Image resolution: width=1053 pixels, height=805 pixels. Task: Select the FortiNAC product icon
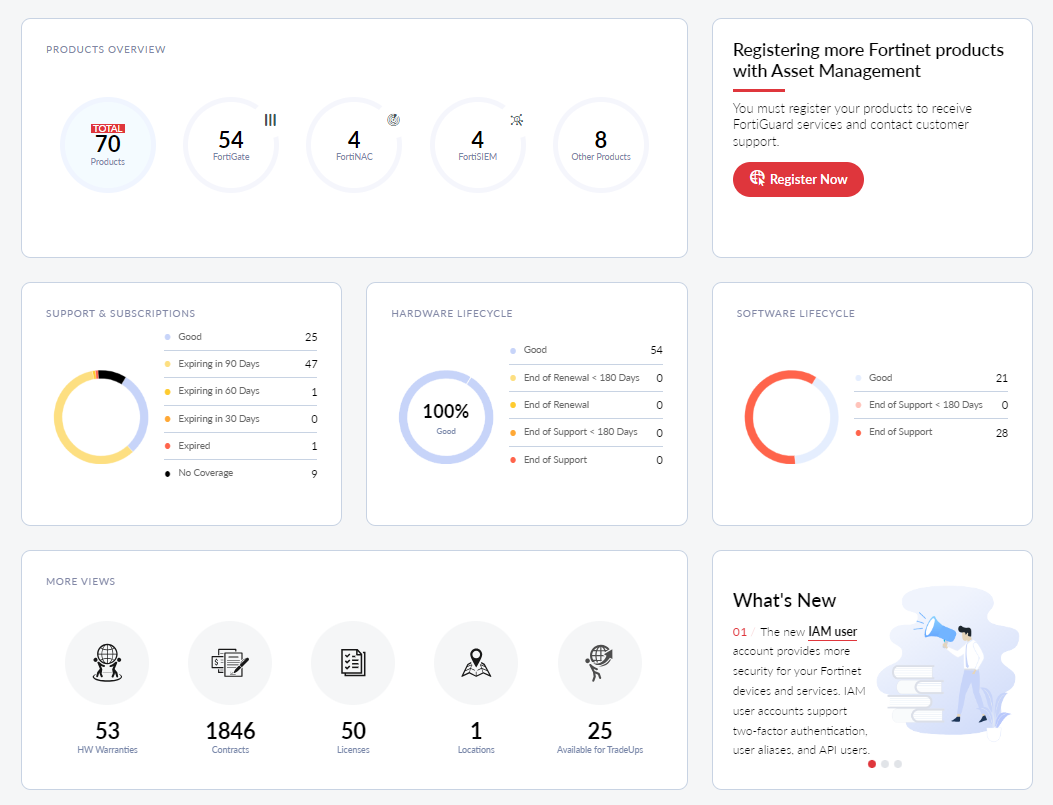(354, 145)
